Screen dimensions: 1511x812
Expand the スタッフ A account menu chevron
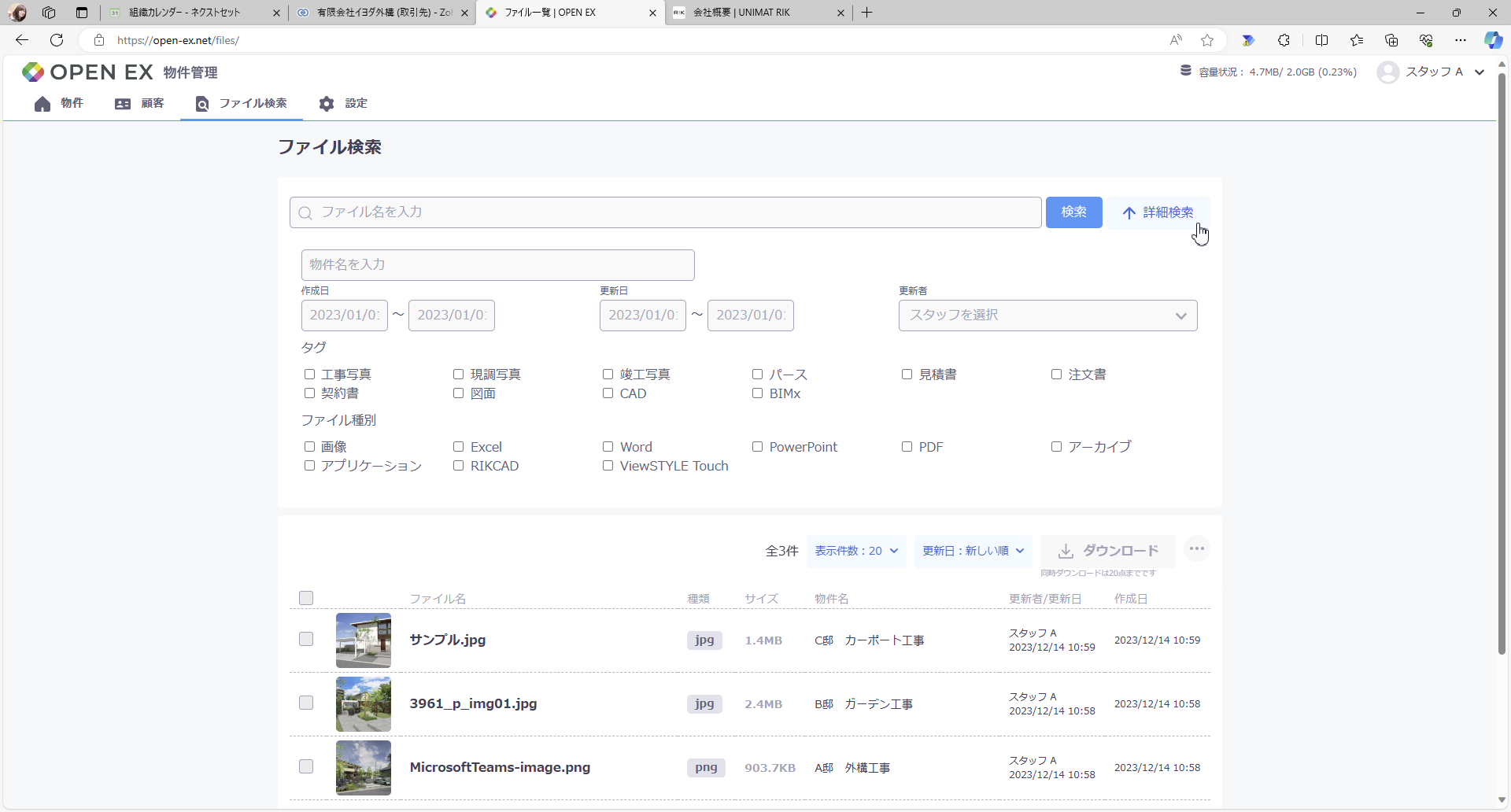tap(1480, 72)
